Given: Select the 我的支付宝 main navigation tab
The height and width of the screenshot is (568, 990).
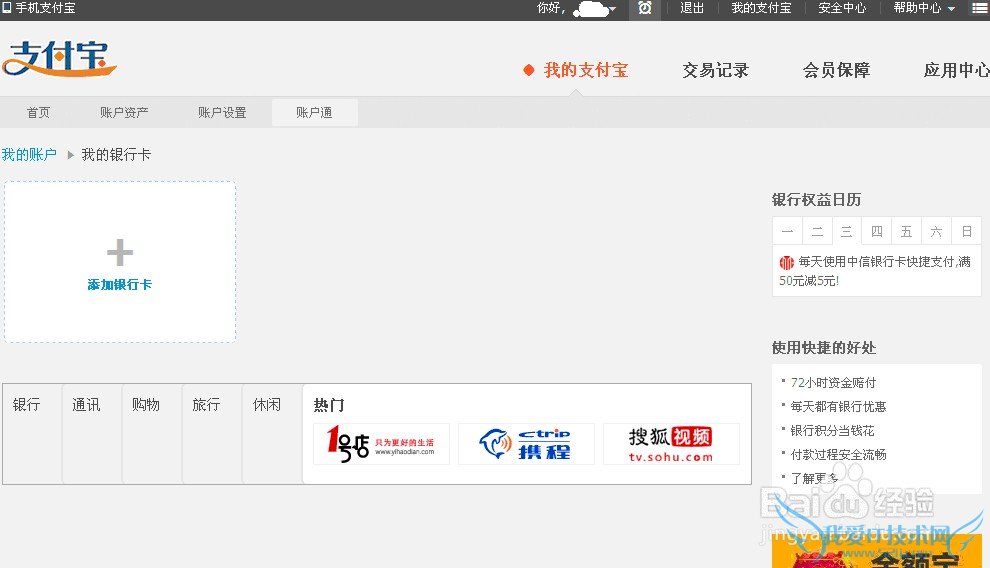Looking at the screenshot, I should [x=586, y=70].
